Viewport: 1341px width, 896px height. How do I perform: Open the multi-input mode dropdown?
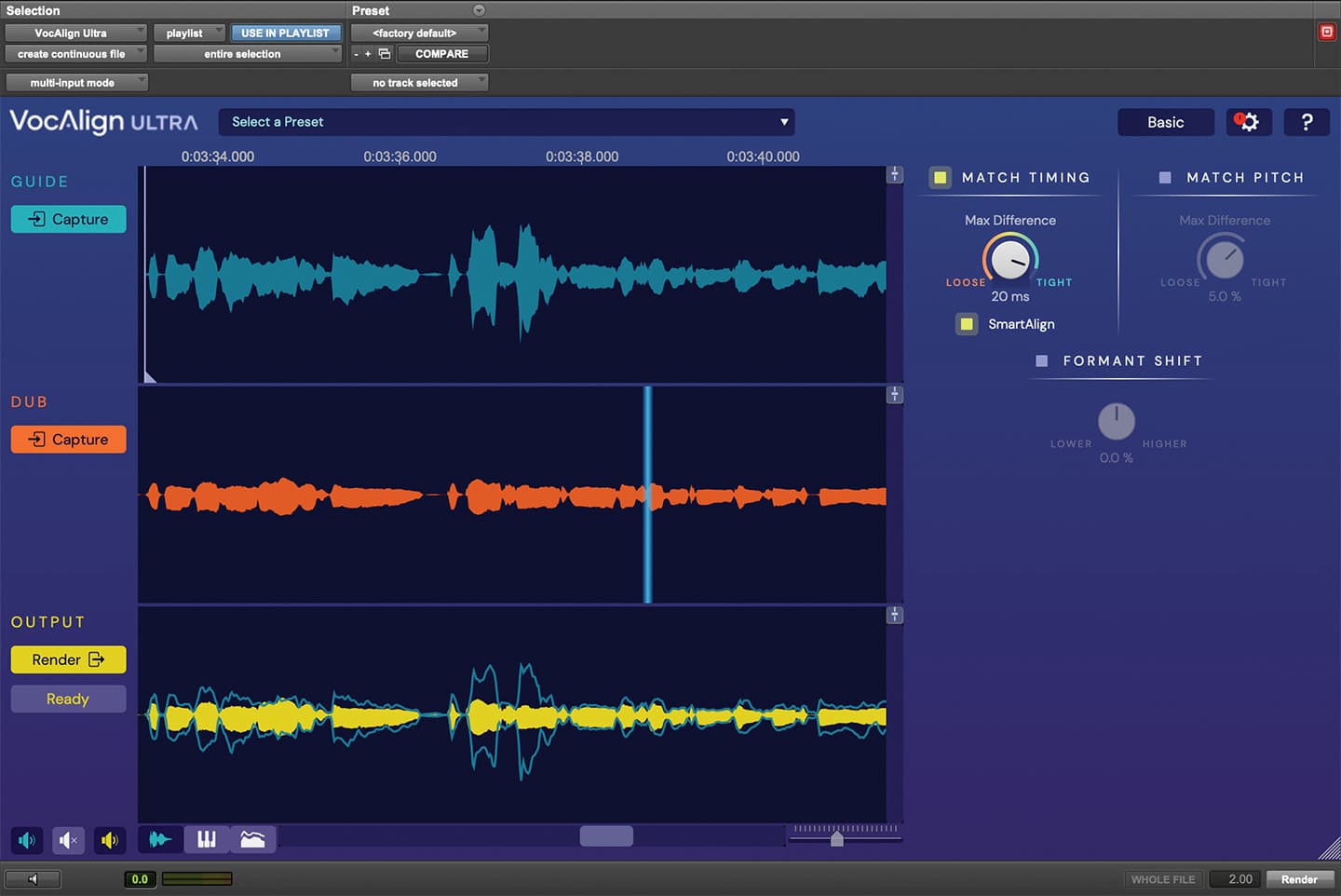click(x=76, y=82)
